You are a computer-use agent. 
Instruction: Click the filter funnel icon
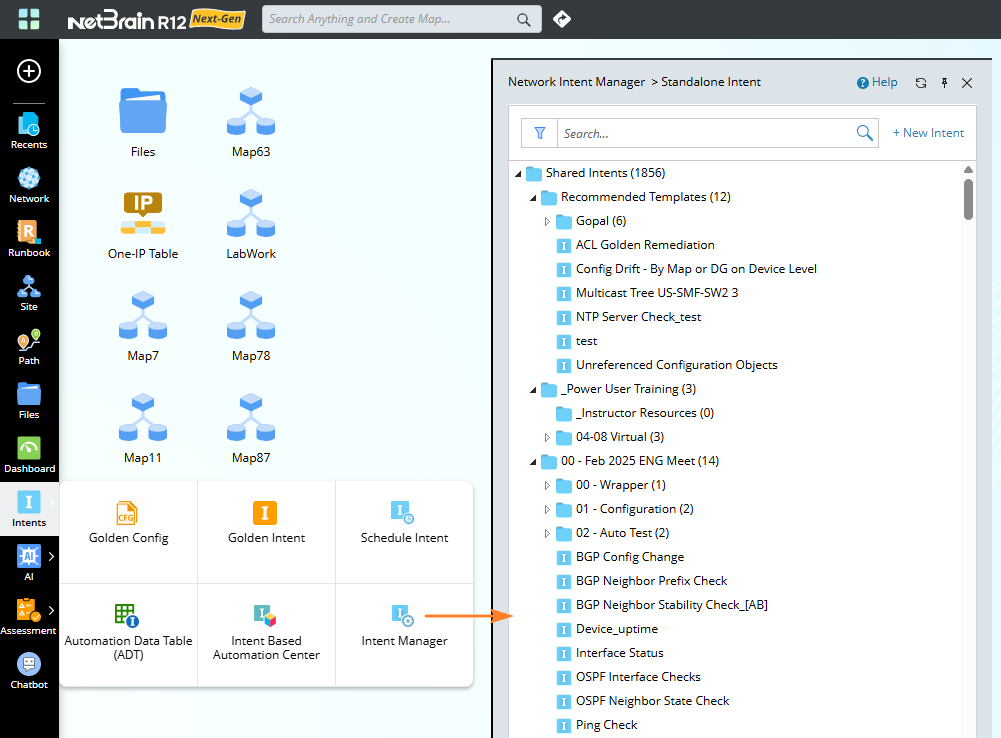(x=540, y=133)
